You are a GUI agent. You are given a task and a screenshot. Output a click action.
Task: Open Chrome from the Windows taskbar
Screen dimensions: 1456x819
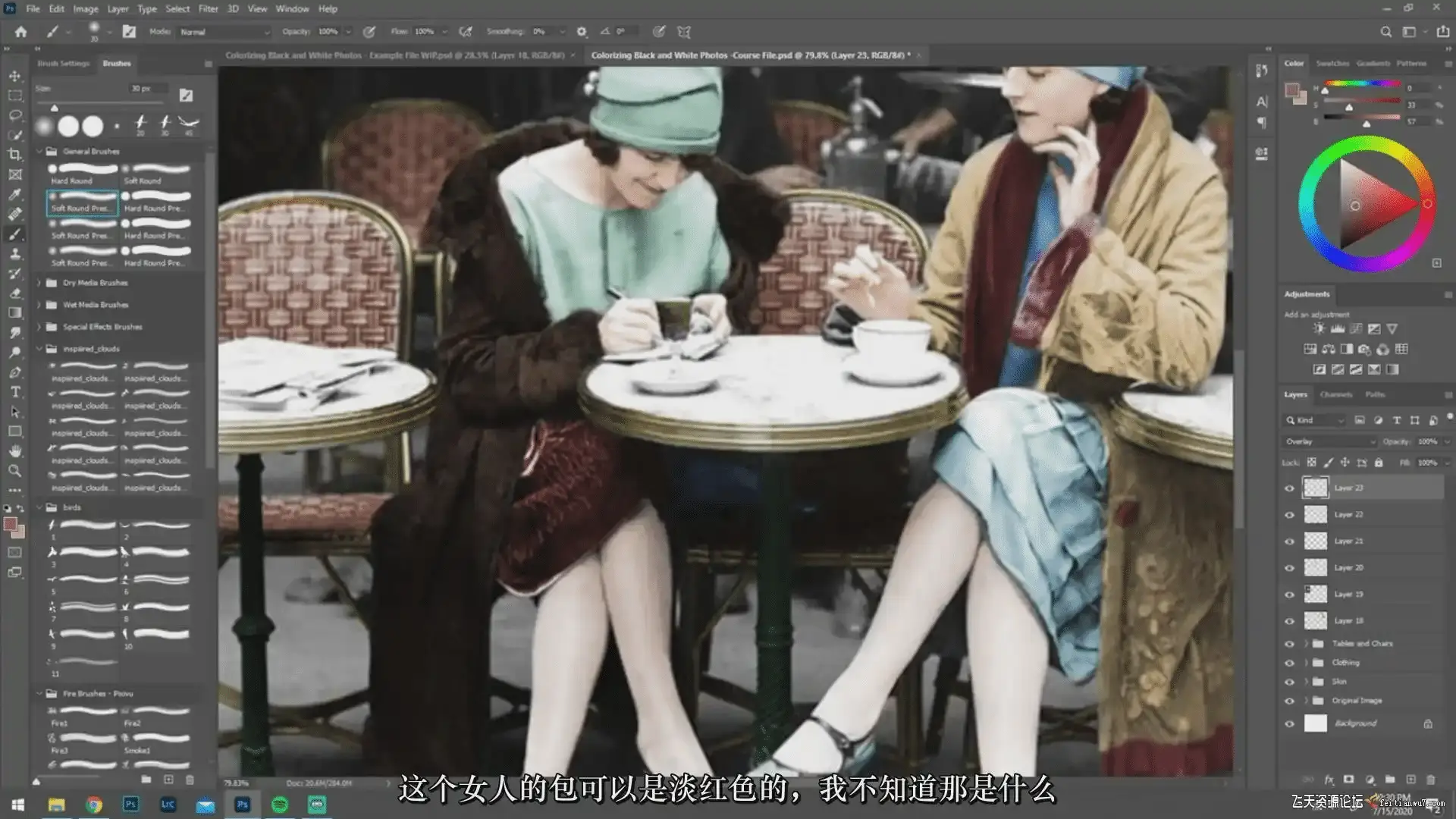(93, 805)
